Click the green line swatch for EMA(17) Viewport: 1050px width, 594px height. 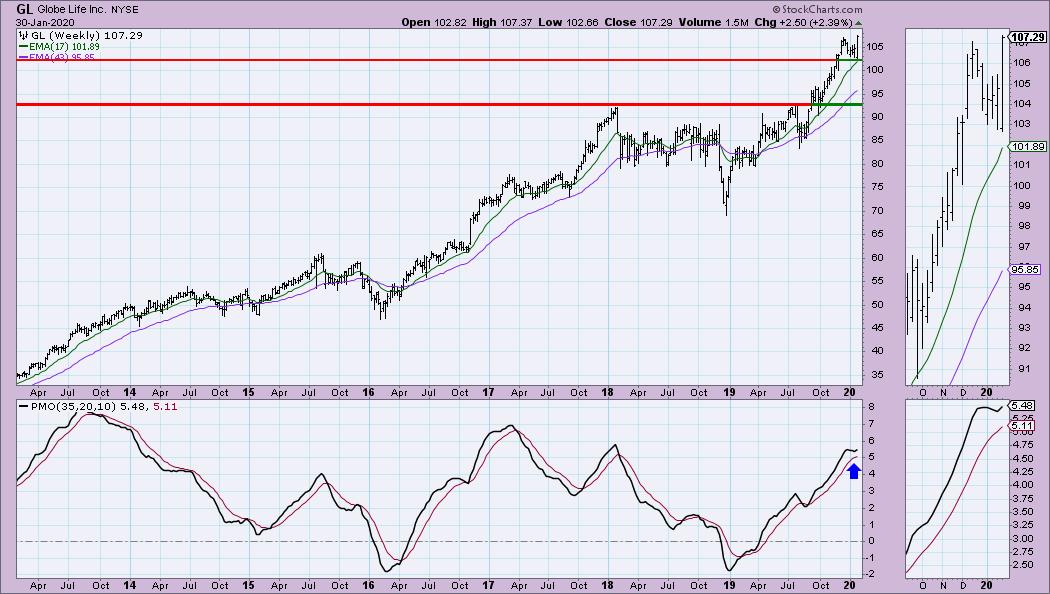[x=23, y=47]
